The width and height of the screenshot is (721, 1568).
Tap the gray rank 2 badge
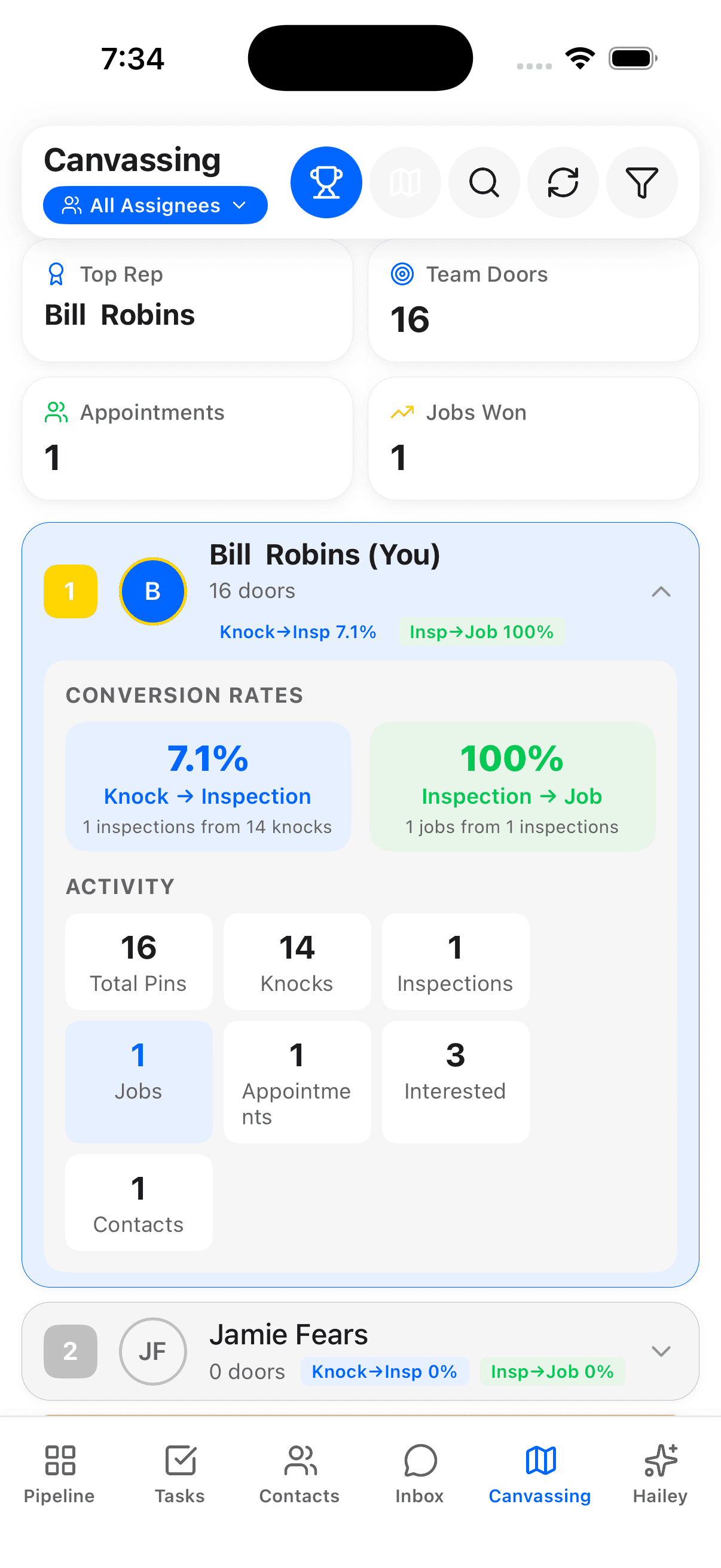(x=71, y=1352)
